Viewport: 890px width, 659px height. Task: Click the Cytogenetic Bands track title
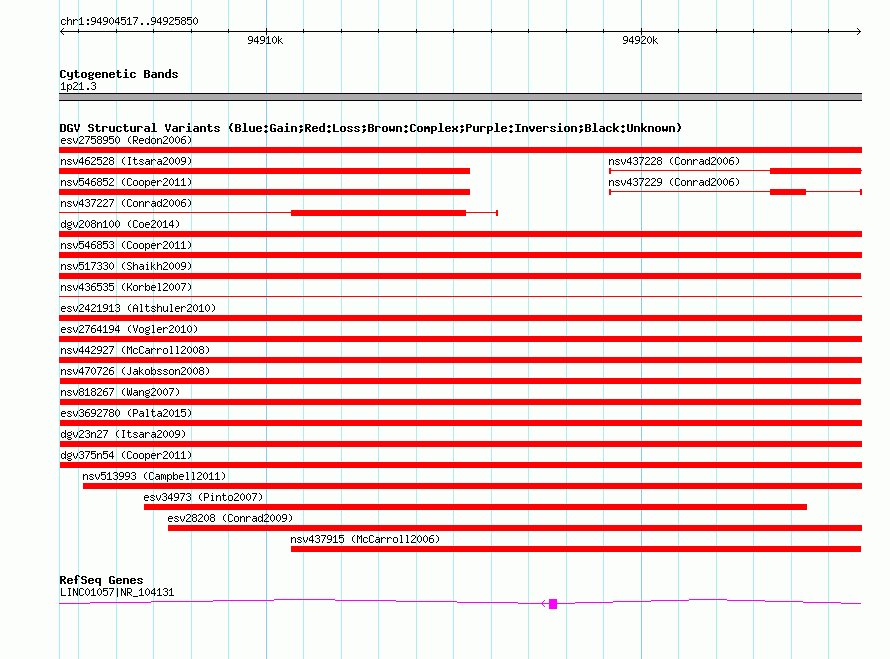[119, 74]
